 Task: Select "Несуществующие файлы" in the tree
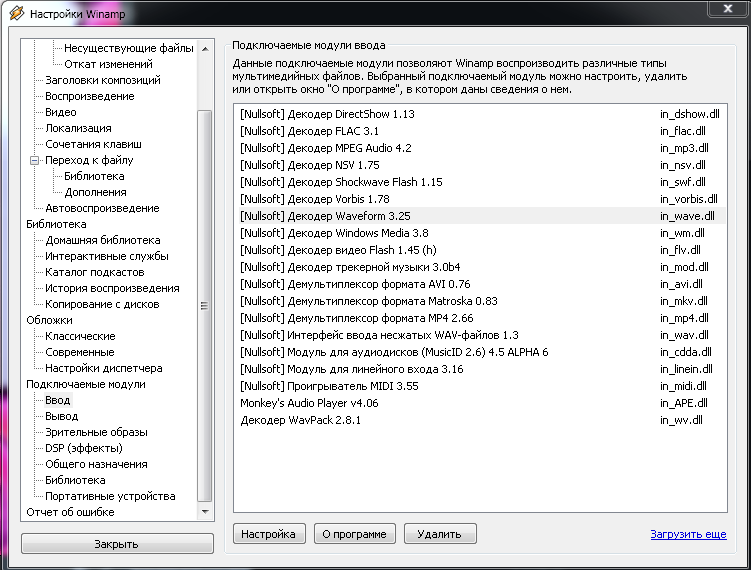[x=129, y=48]
